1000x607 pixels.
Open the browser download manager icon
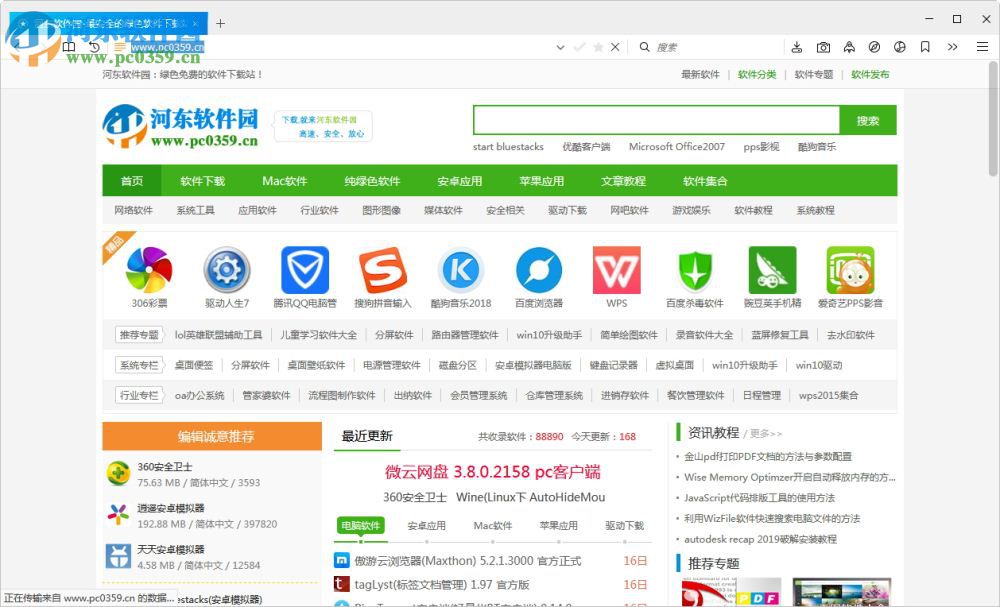coord(797,47)
